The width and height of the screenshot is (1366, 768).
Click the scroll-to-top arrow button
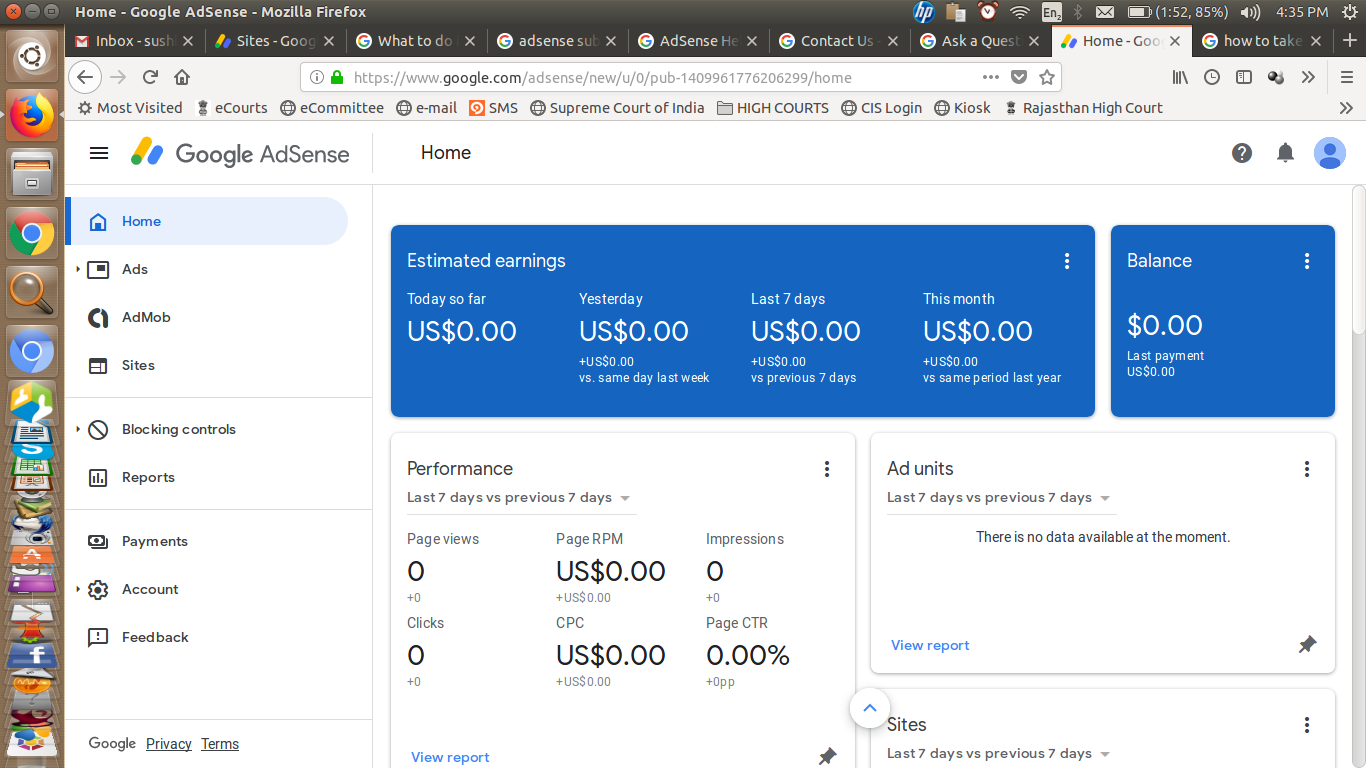[870, 709]
